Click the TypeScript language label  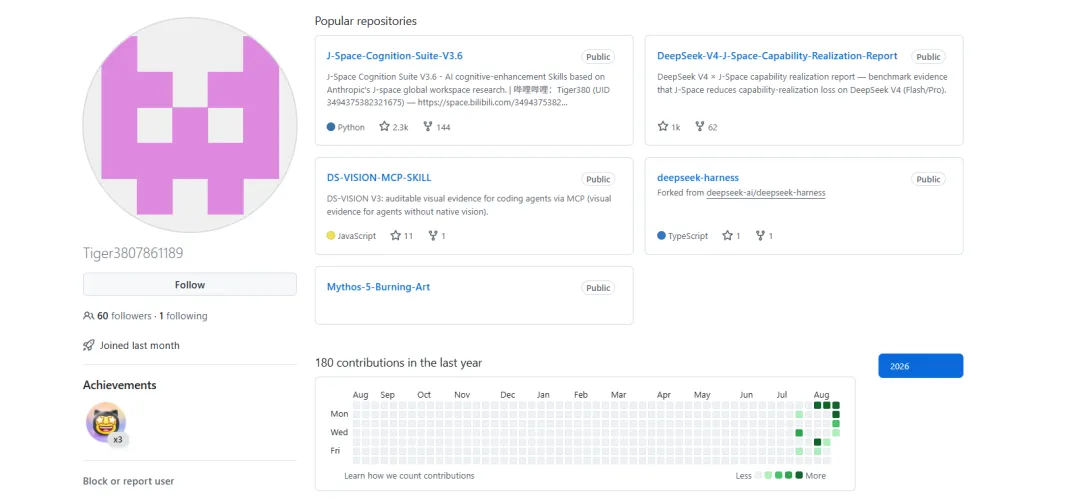(x=688, y=236)
